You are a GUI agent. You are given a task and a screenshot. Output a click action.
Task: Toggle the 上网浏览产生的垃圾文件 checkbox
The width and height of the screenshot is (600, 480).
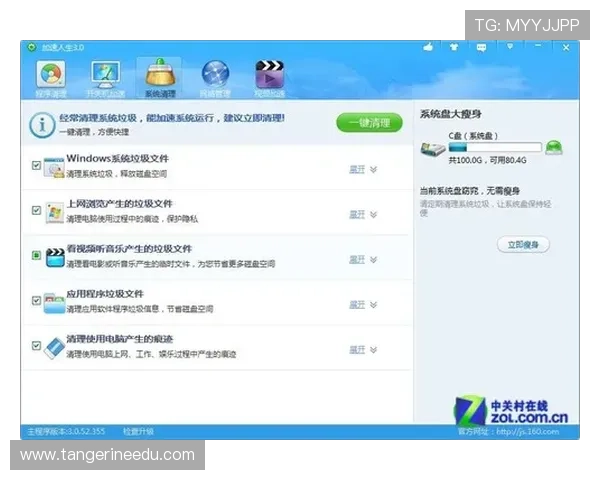(36, 210)
